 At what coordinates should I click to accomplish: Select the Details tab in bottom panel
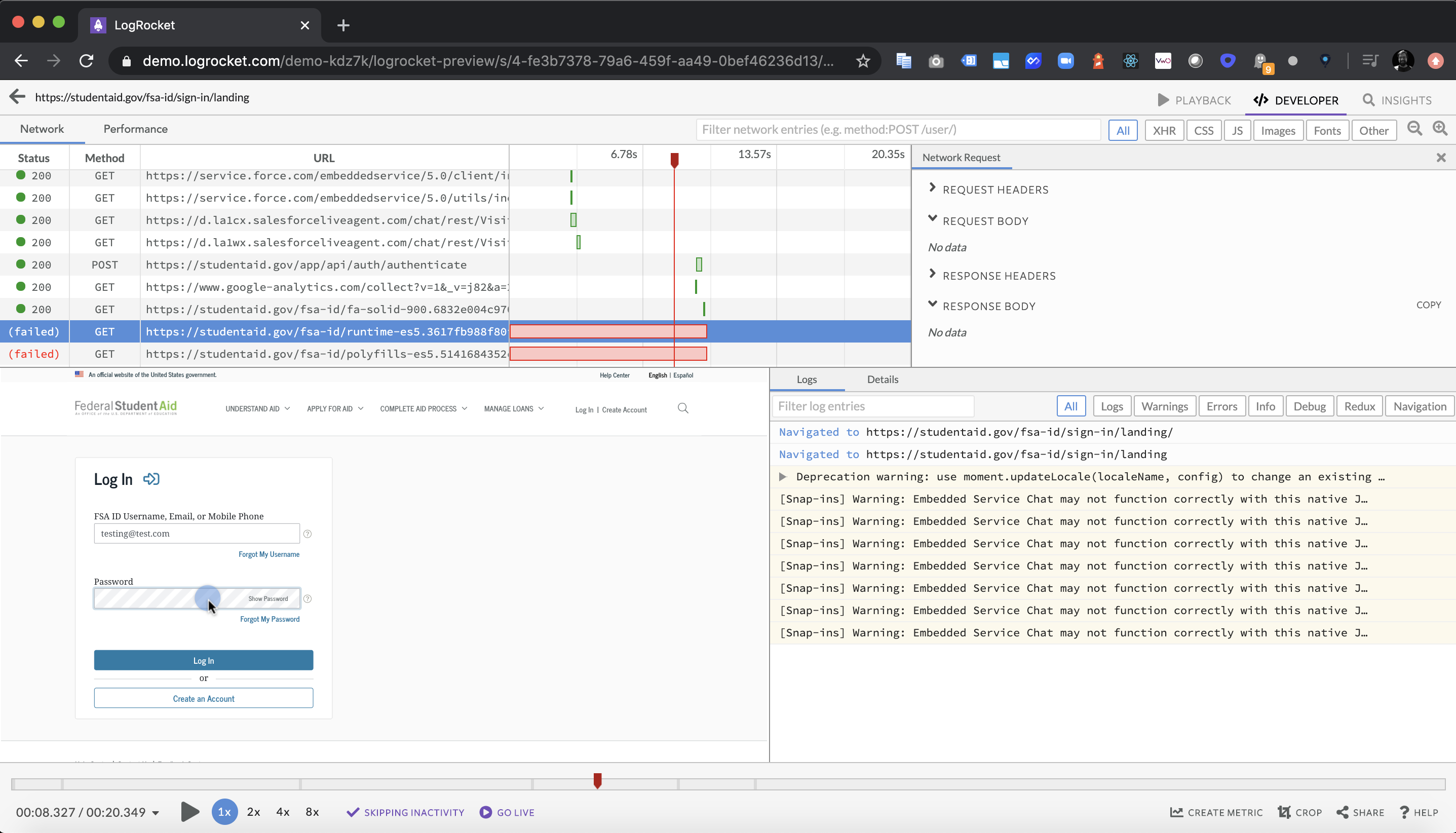tap(881, 379)
